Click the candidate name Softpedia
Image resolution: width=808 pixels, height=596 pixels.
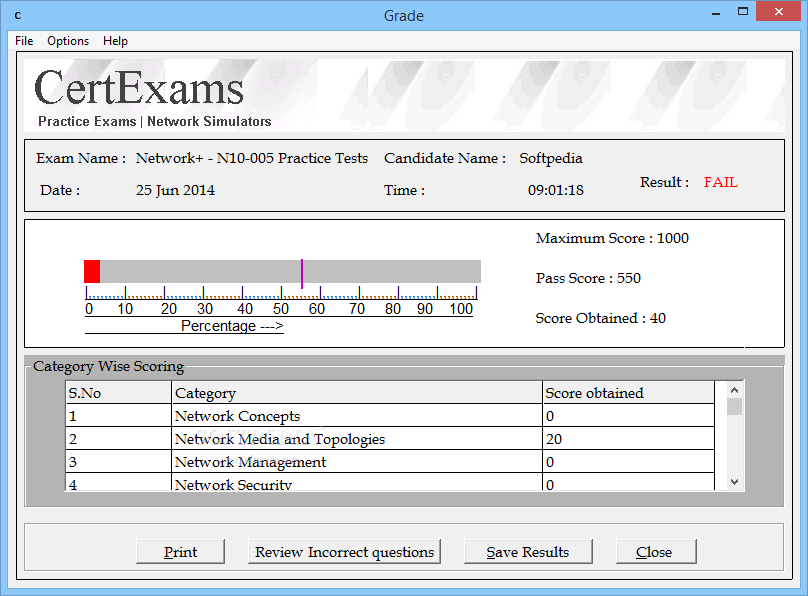coord(551,158)
